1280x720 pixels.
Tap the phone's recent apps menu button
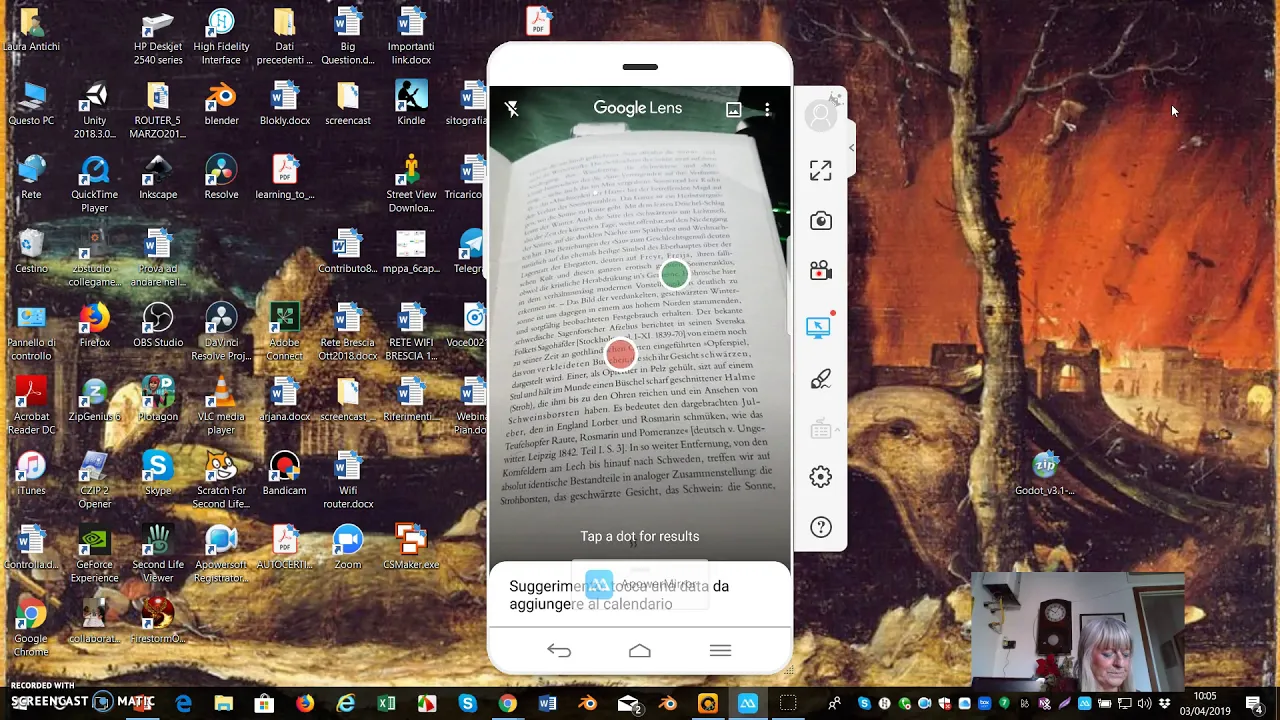click(x=720, y=651)
